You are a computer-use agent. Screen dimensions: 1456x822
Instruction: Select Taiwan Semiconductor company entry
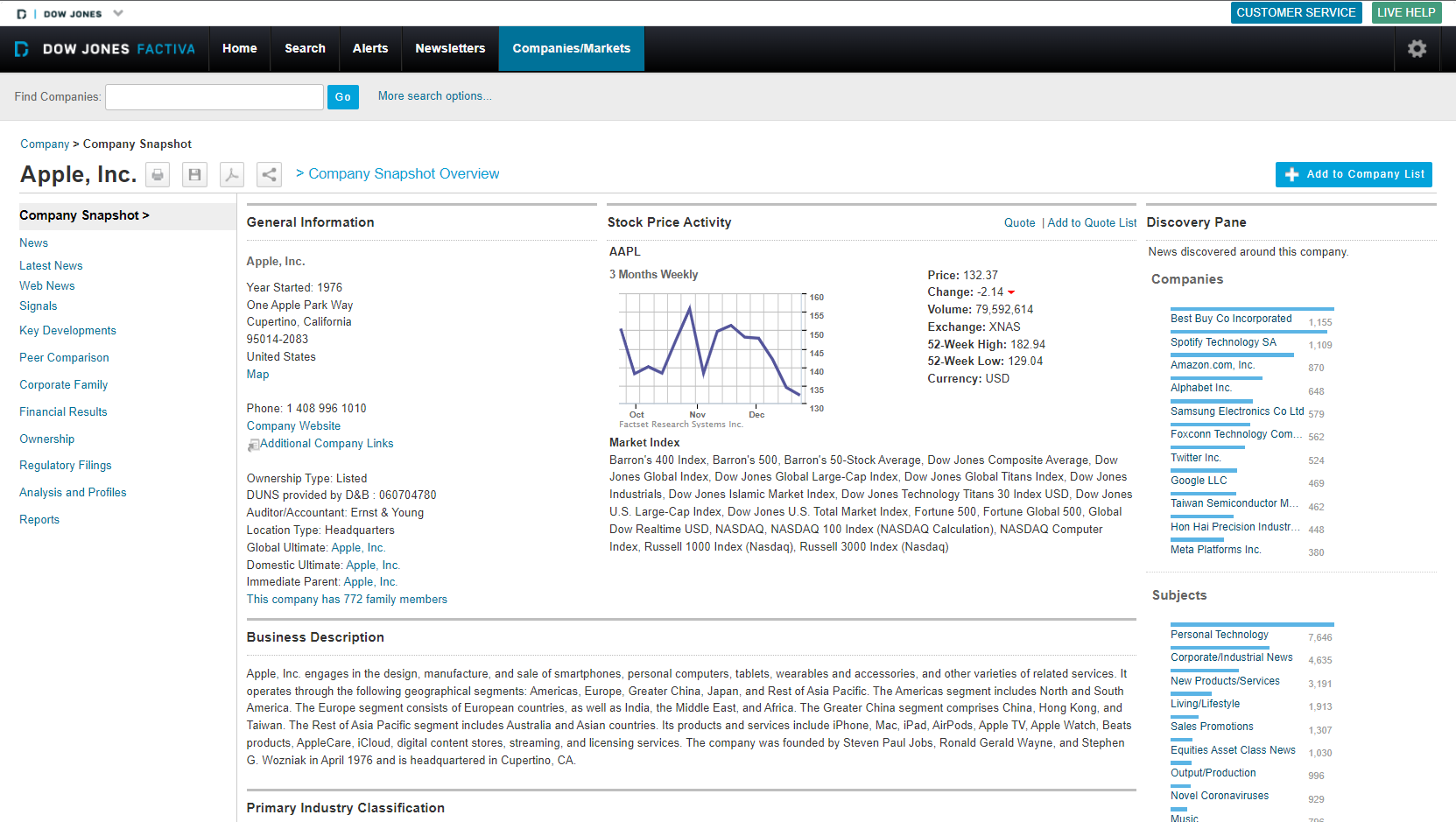1234,503
